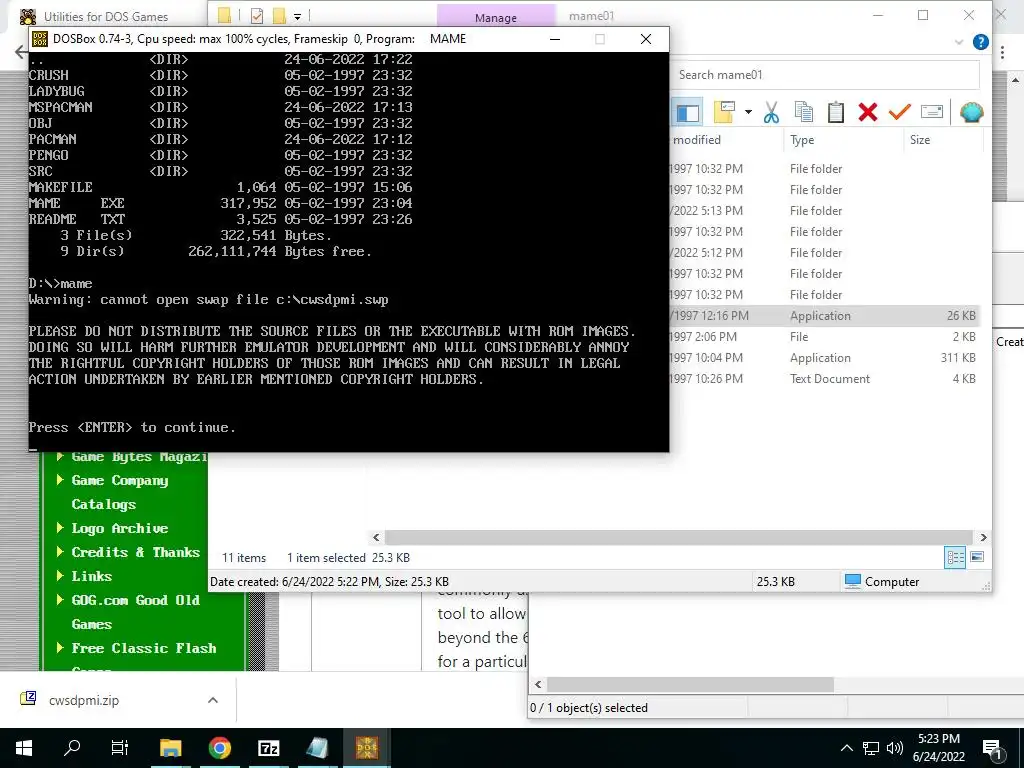This screenshot has height=768, width=1024.
Task: Click the Copy icon in Explorer toolbar
Action: coord(804,112)
